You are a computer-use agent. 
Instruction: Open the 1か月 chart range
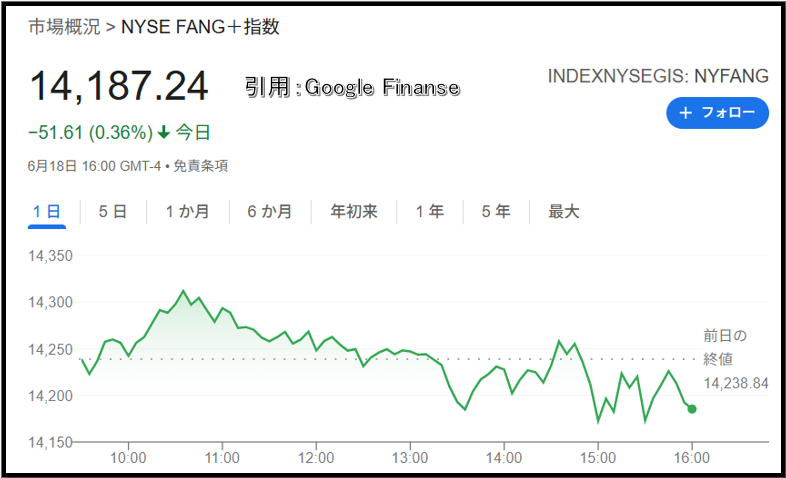(x=187, y=212)
